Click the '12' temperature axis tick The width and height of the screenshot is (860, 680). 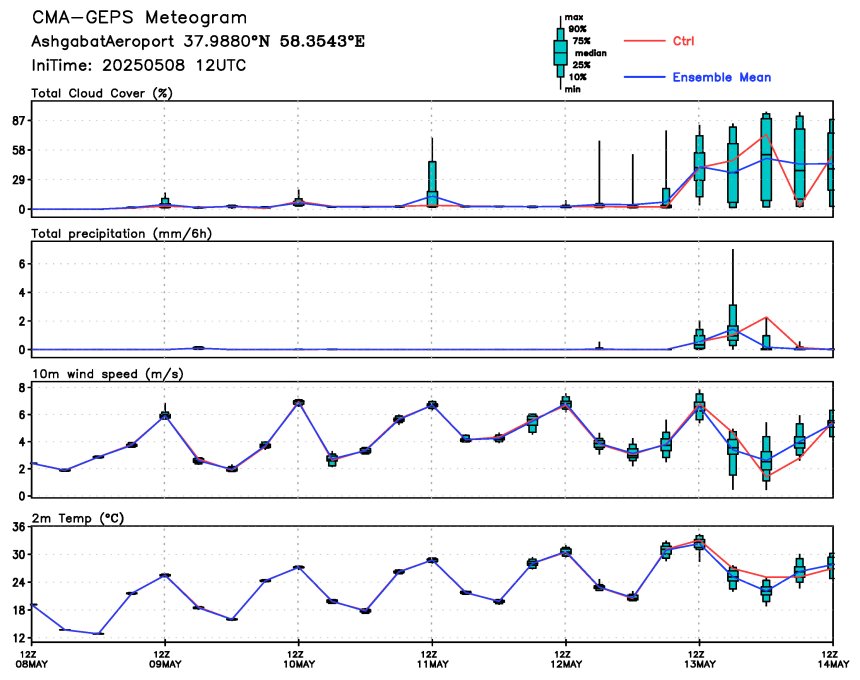18,638
